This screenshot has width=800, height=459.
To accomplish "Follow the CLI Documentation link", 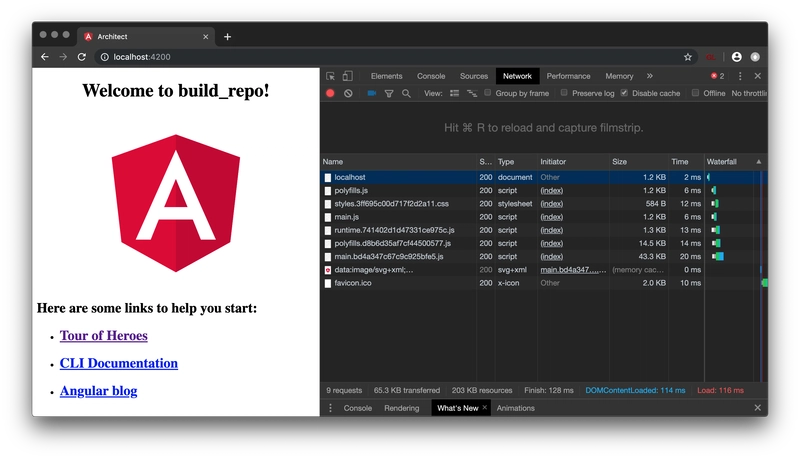I will coord(119,363).
